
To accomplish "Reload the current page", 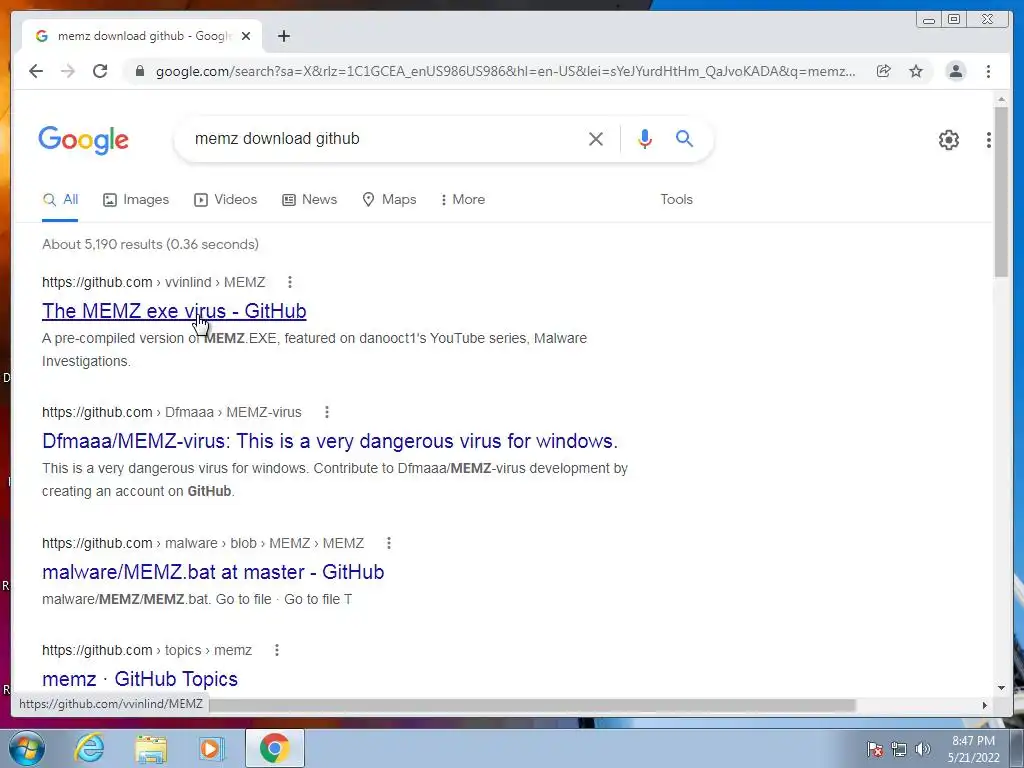I will click(x=100, y=71).
